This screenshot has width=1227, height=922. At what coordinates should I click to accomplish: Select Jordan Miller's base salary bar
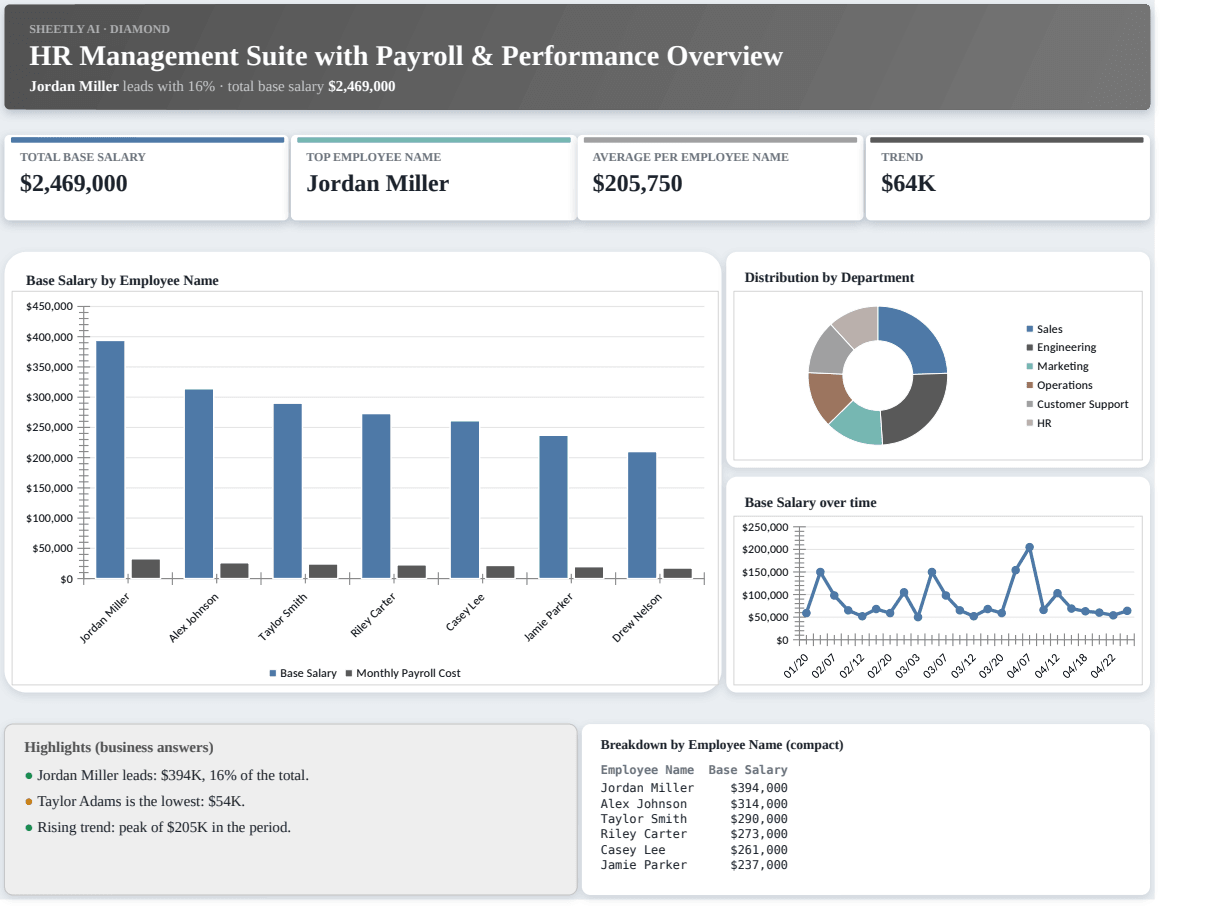tap(110, 459)
